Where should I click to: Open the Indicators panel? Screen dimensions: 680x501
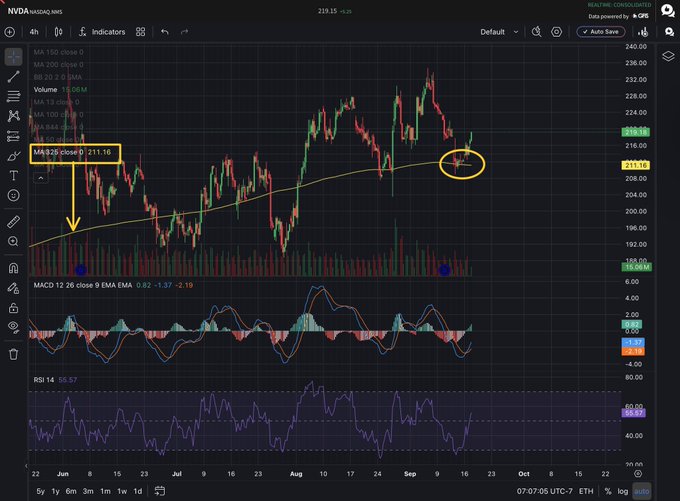point(102,32)
